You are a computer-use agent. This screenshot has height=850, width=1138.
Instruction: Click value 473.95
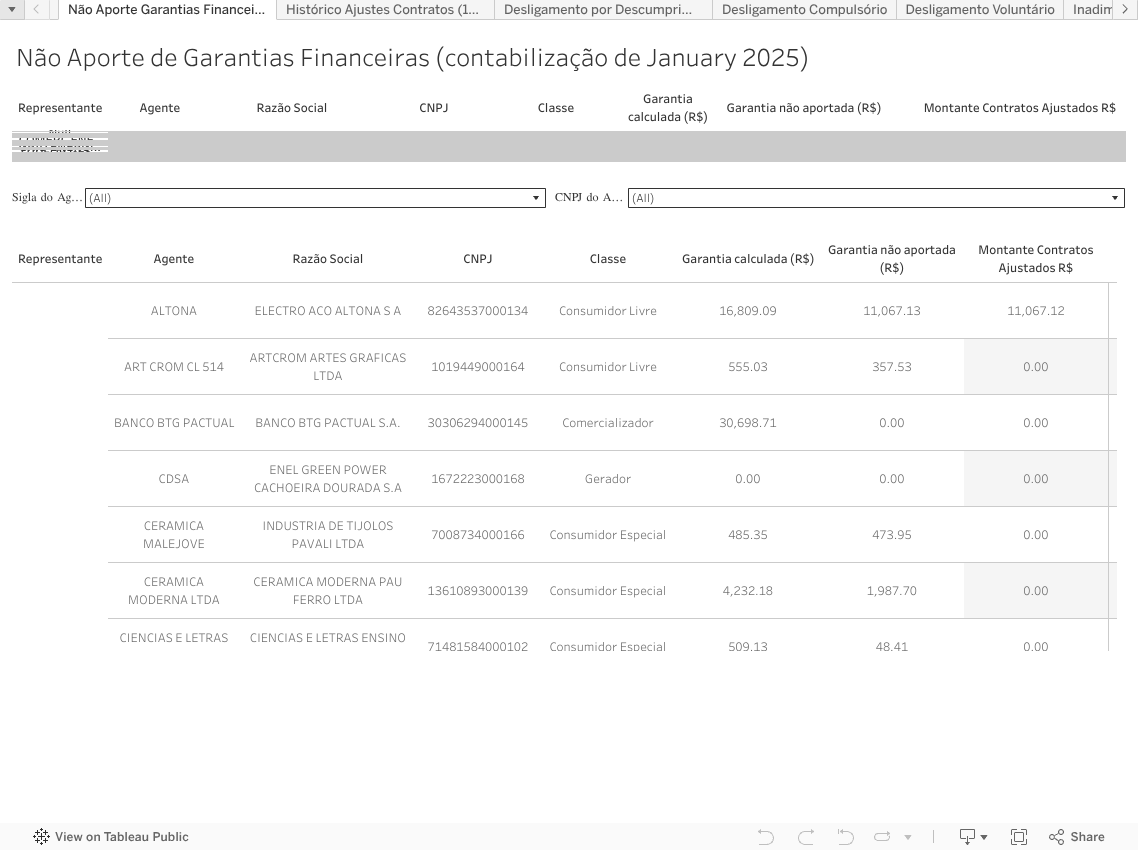[x=891, y=534]
